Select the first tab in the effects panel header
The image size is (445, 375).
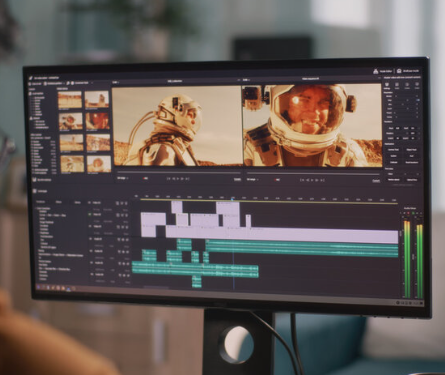[x=40, y=202]
